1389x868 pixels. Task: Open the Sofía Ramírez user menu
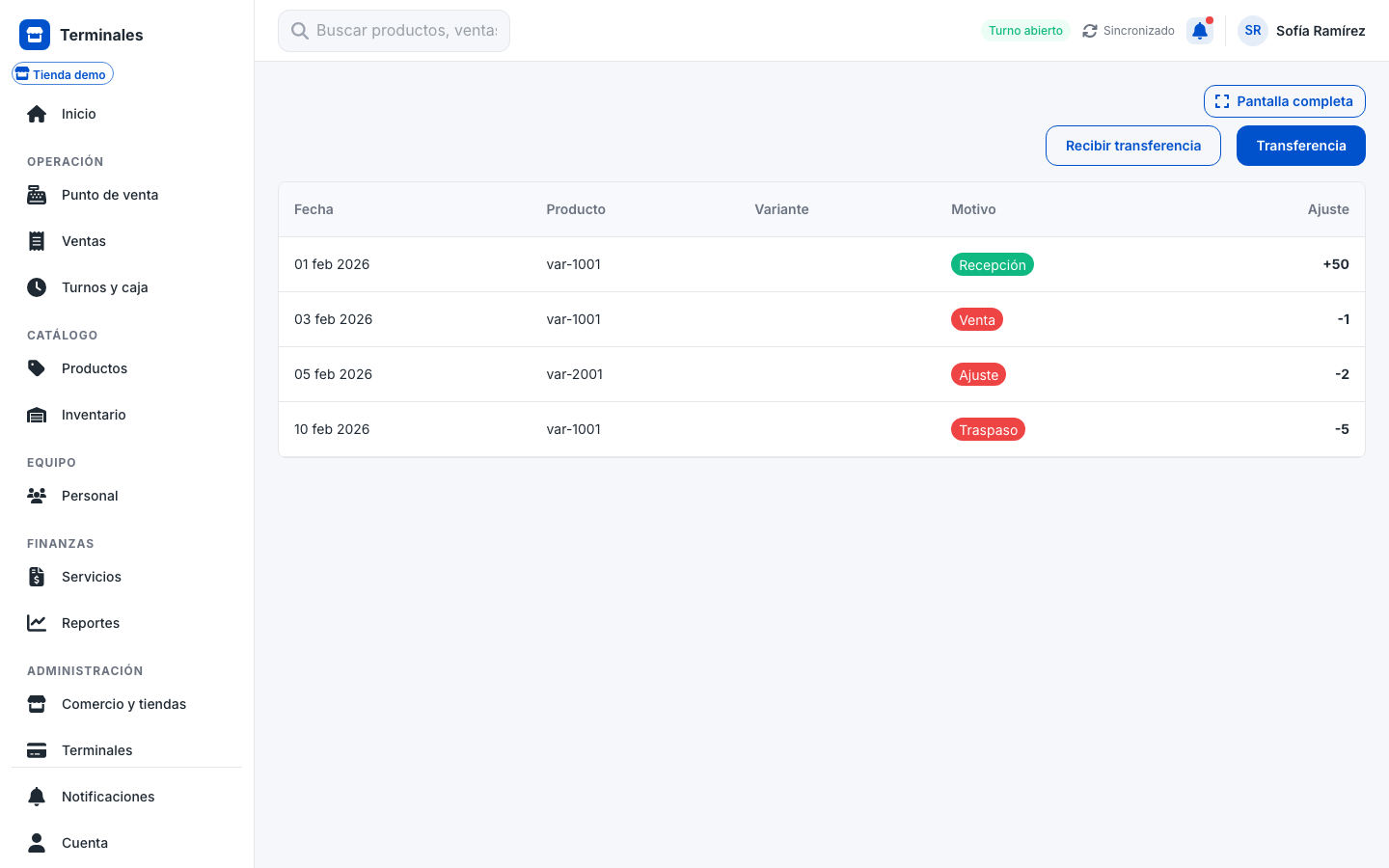[x=1301, y=31]
